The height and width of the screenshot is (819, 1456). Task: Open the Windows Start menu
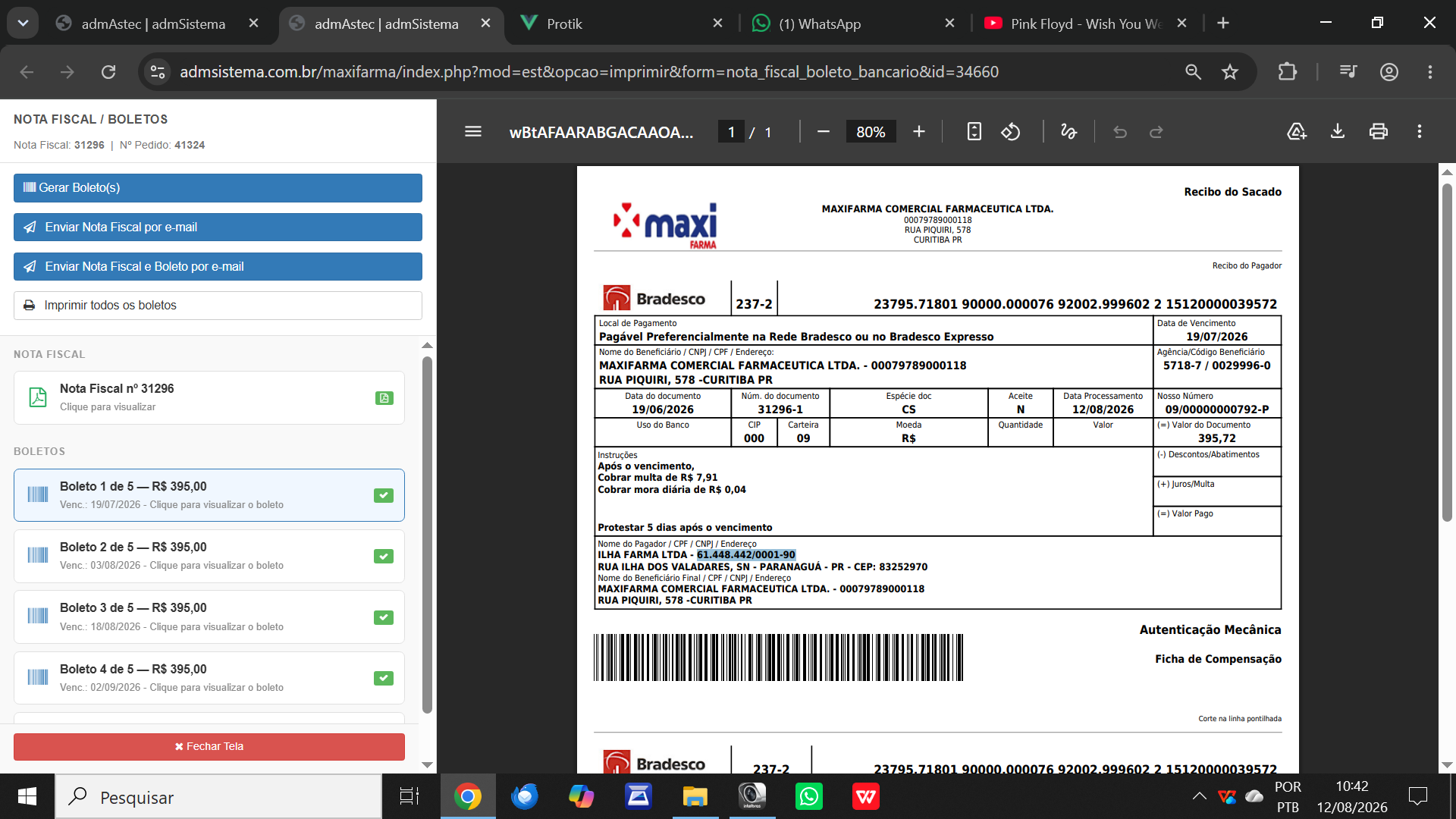(x=27, y=797)
